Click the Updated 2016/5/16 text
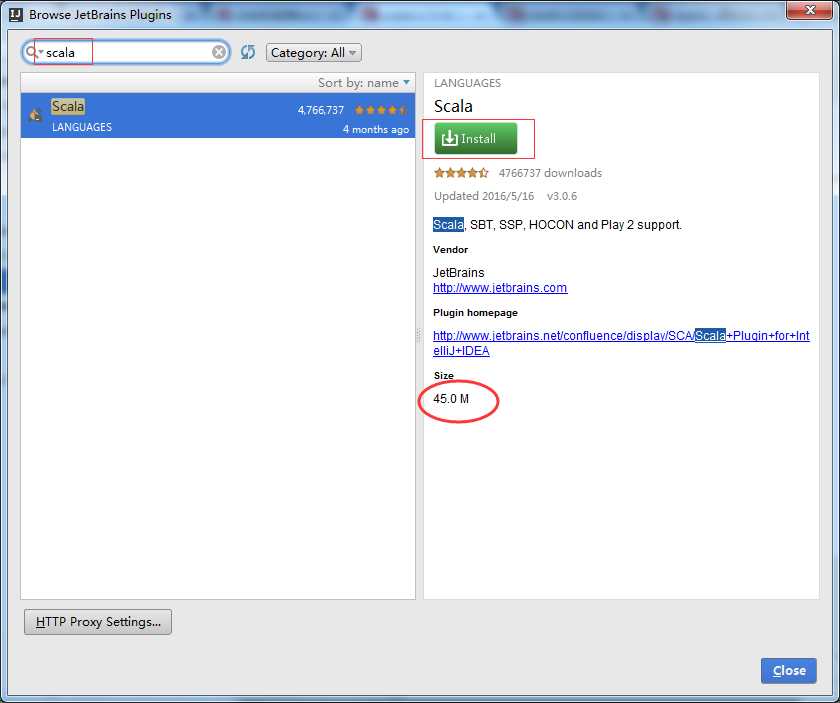This screenshot has height=703, width=840. pos(484,196)
